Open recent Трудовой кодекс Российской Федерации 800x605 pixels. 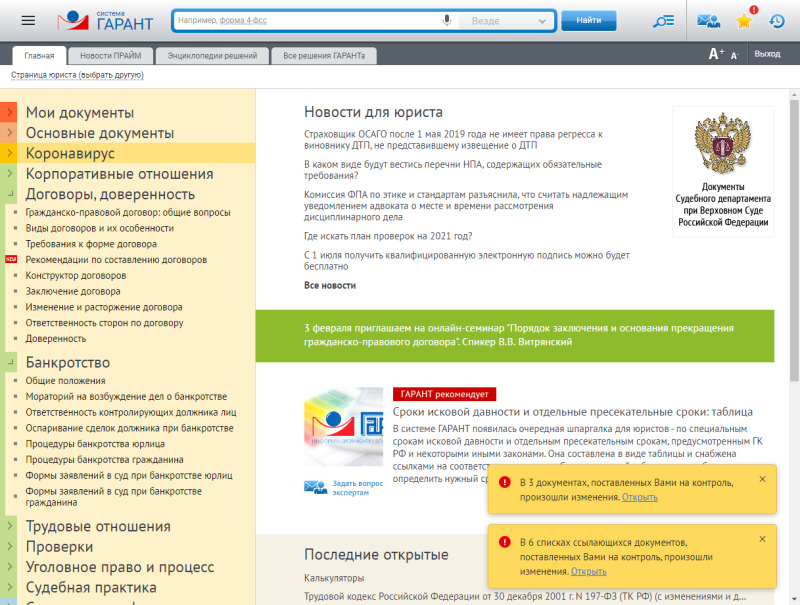[x=525, y=596]
